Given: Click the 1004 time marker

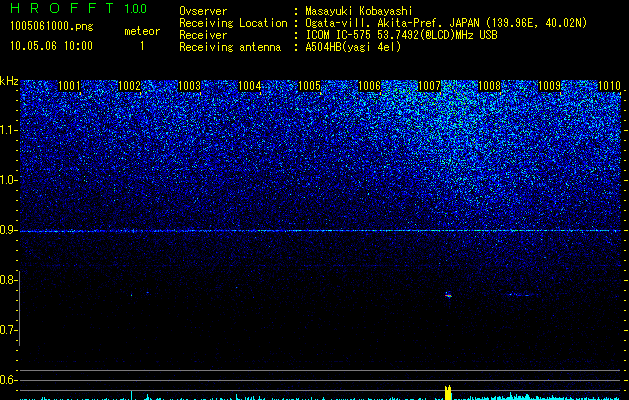Looking at the screenshot, I should click(249, 86).
